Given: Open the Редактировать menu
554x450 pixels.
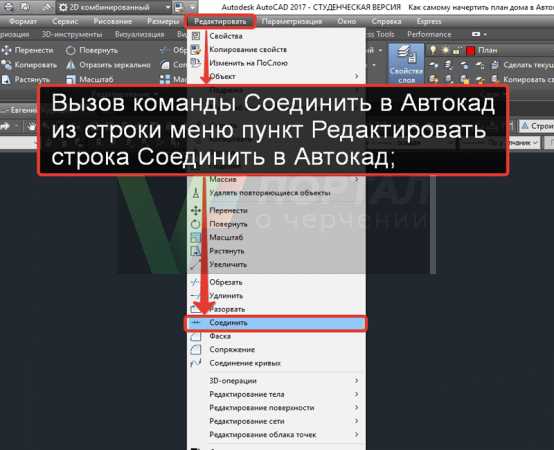Looking at the screenshot, I should point(220,22).
